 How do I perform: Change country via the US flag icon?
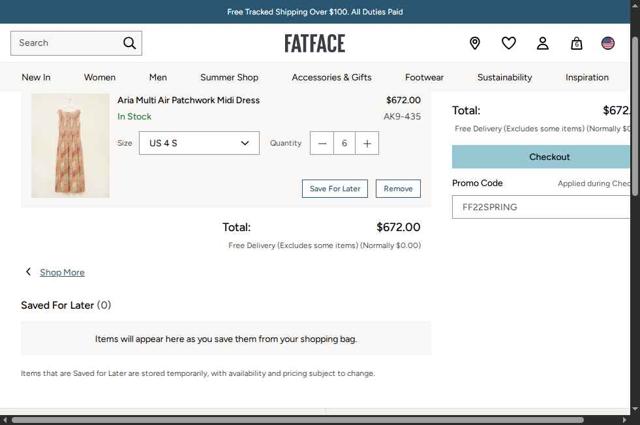[608, 43]
